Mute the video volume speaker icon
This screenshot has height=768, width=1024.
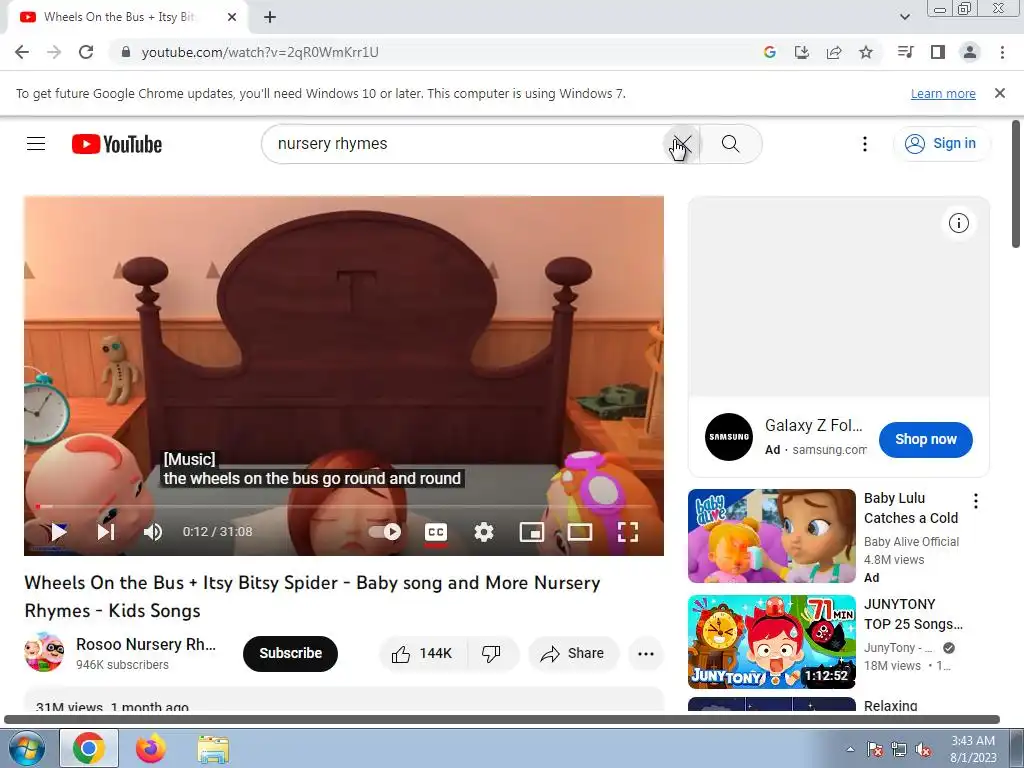153,532
